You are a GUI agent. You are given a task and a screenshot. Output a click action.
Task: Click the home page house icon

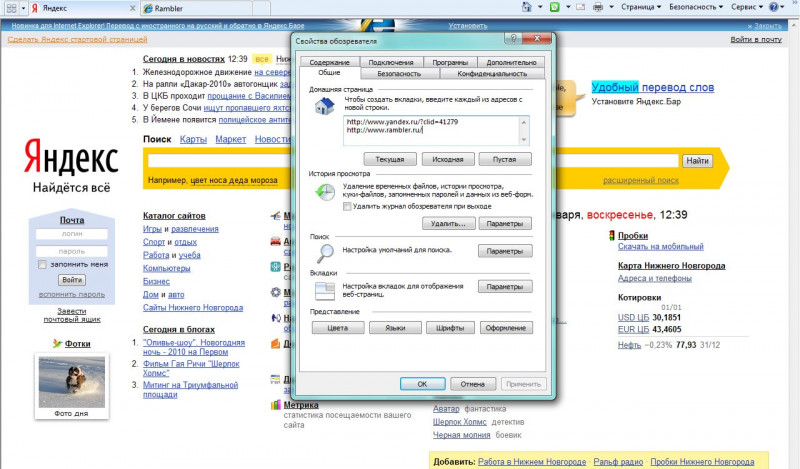coord(324,106)
